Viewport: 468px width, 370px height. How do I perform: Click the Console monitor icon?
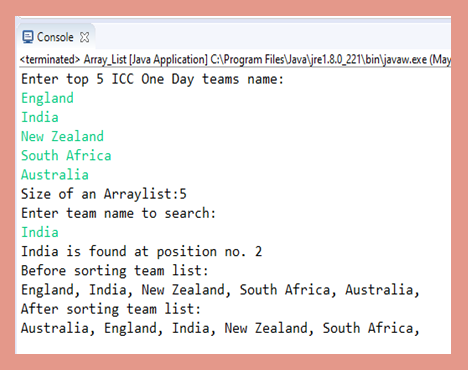click(x=28, y=37)
